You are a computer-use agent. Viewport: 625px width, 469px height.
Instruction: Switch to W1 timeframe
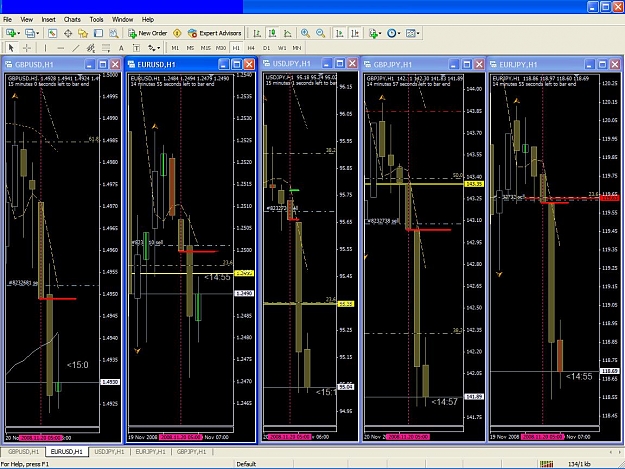point(282,48)
